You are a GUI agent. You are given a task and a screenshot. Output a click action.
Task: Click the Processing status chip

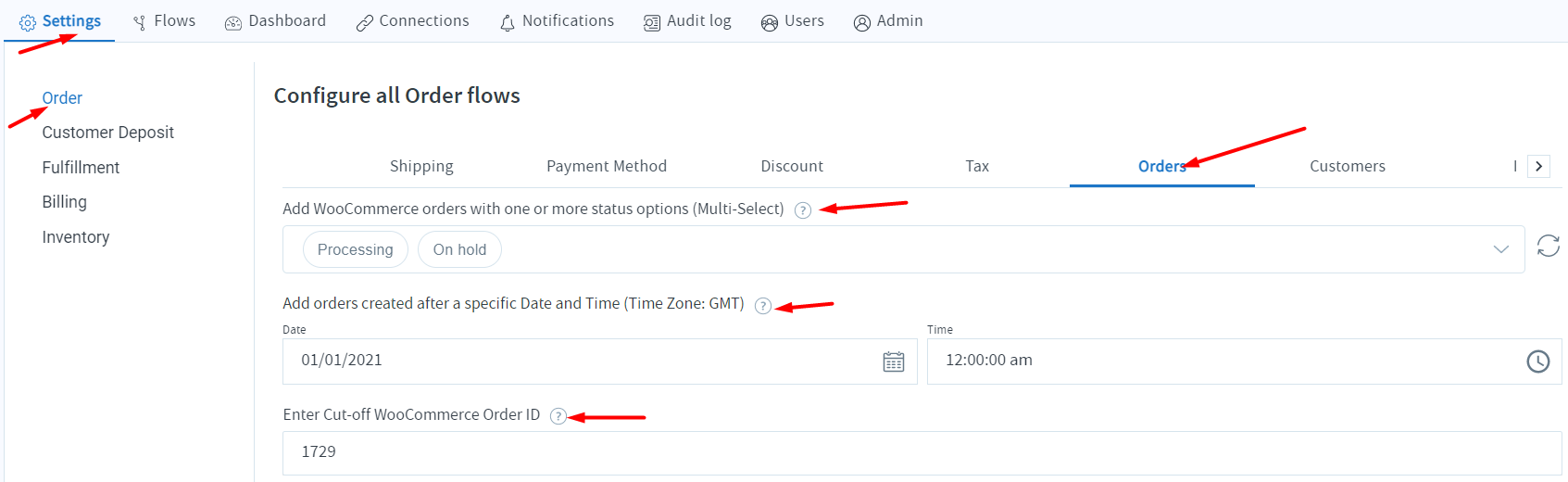[x=356, y=249]
